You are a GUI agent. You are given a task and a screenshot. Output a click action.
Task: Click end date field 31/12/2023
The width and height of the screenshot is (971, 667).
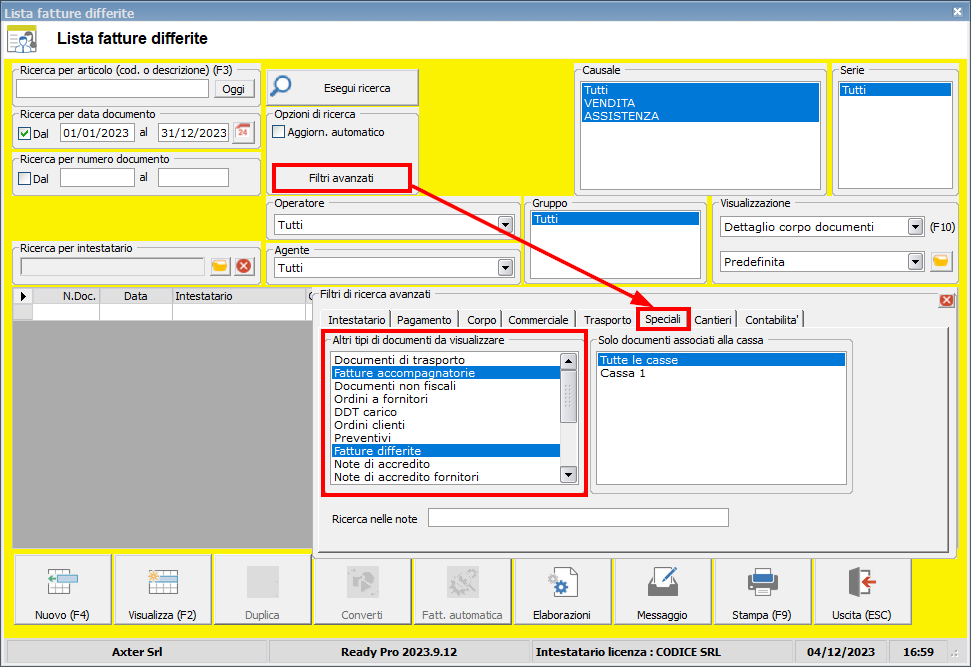point(194,133)
